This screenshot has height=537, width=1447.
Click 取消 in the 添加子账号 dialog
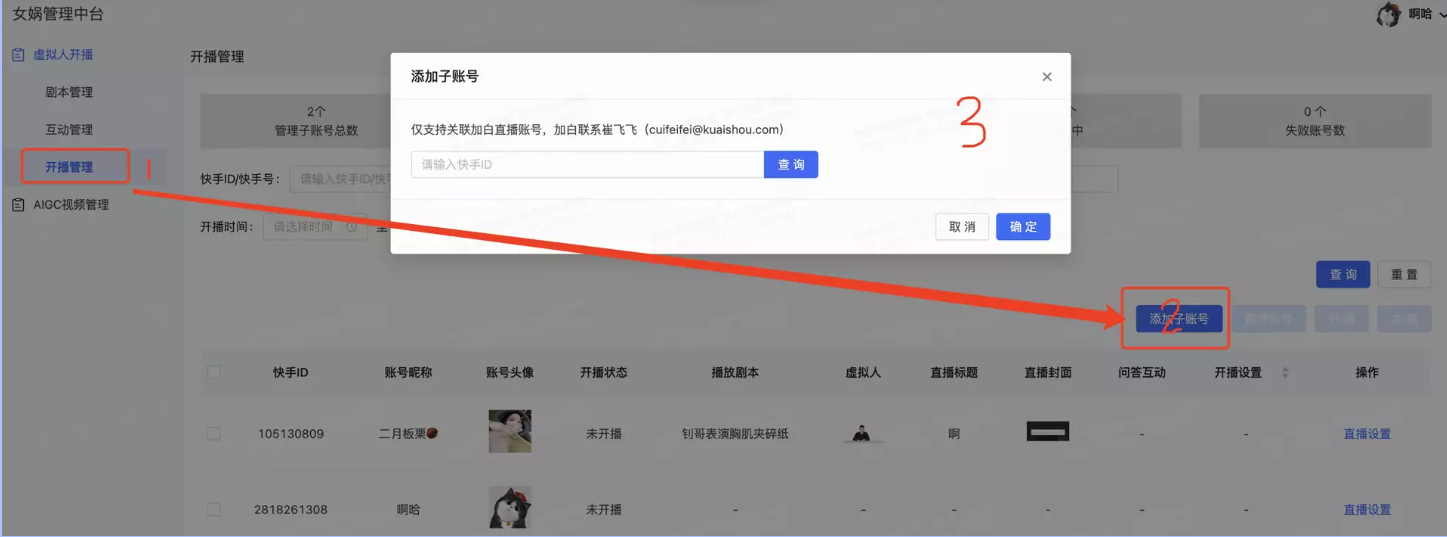[x=962, y=226]
